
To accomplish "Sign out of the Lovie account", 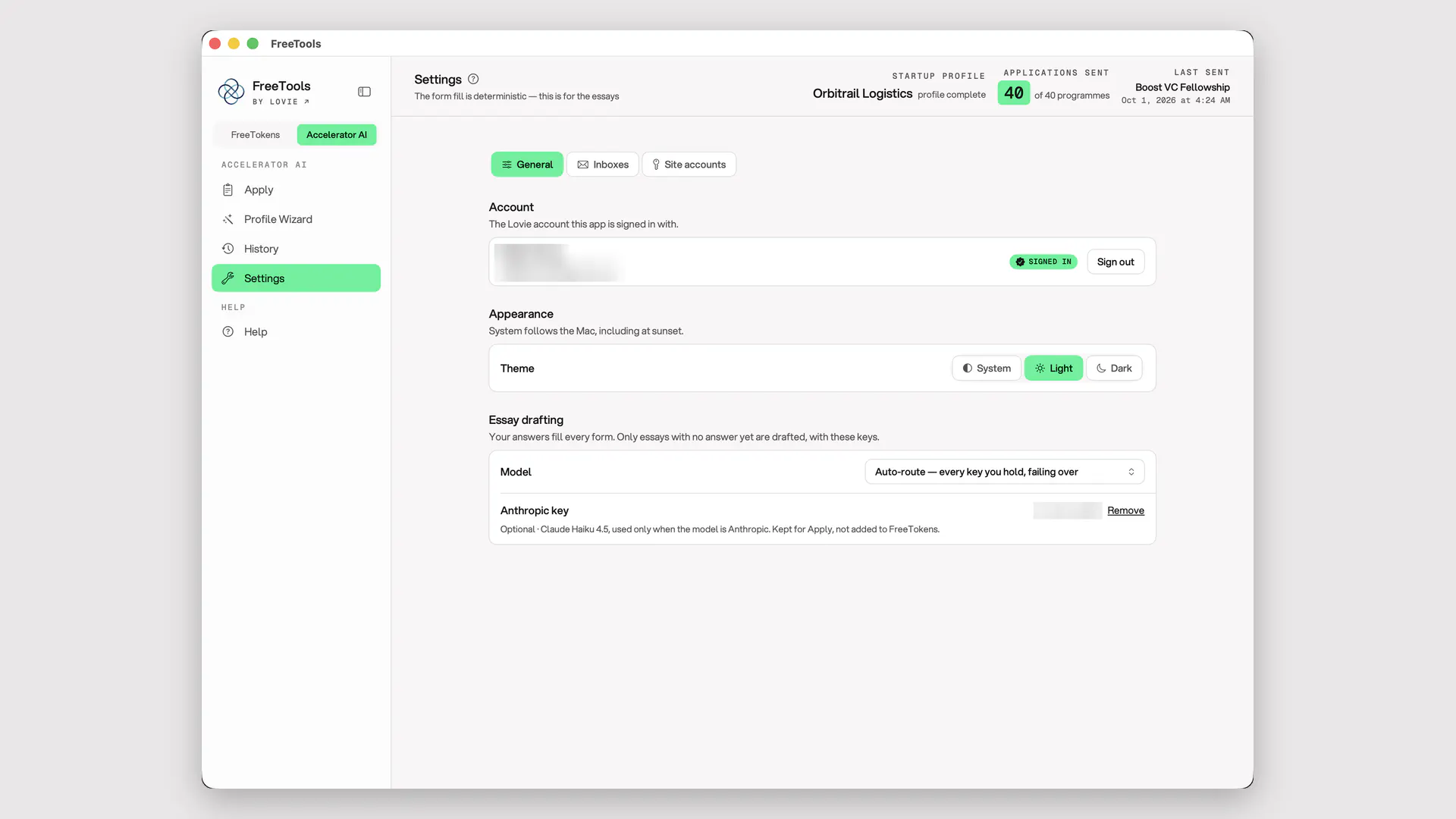I will (x=1116, y=262).
